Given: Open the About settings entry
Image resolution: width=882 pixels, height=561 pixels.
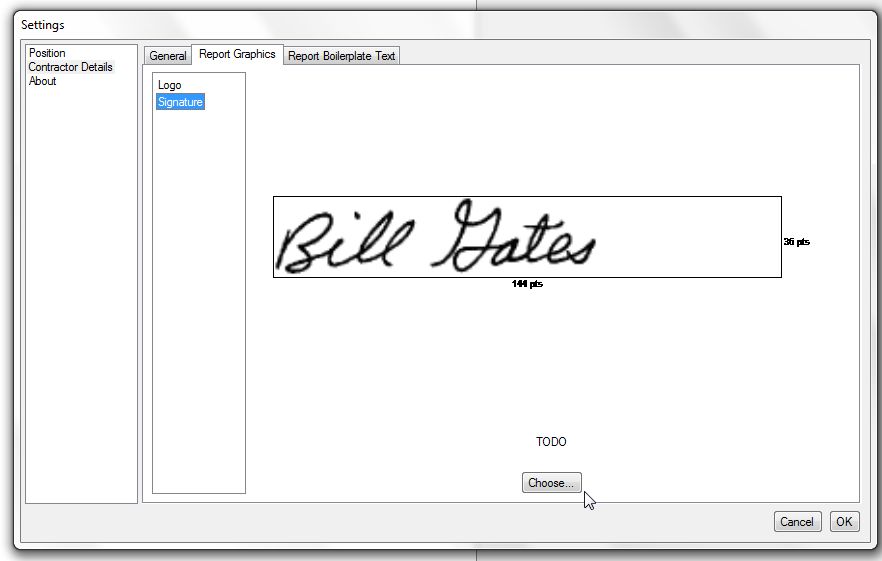Looking at the screenshot, I should [x=43, y=81].
